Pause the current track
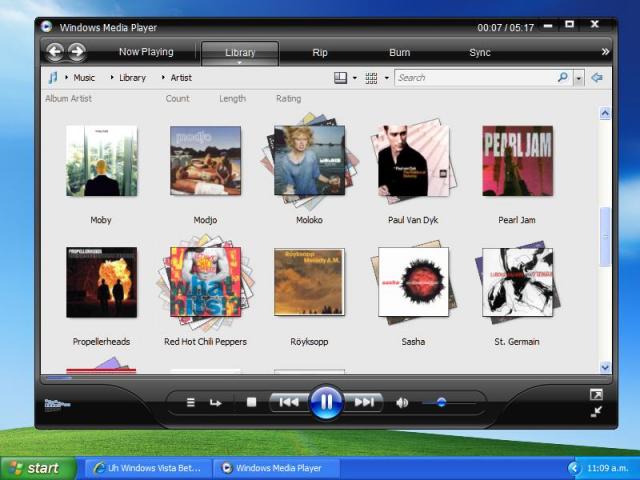The height and width of the screenshot is (480, 640). (326, 402)
